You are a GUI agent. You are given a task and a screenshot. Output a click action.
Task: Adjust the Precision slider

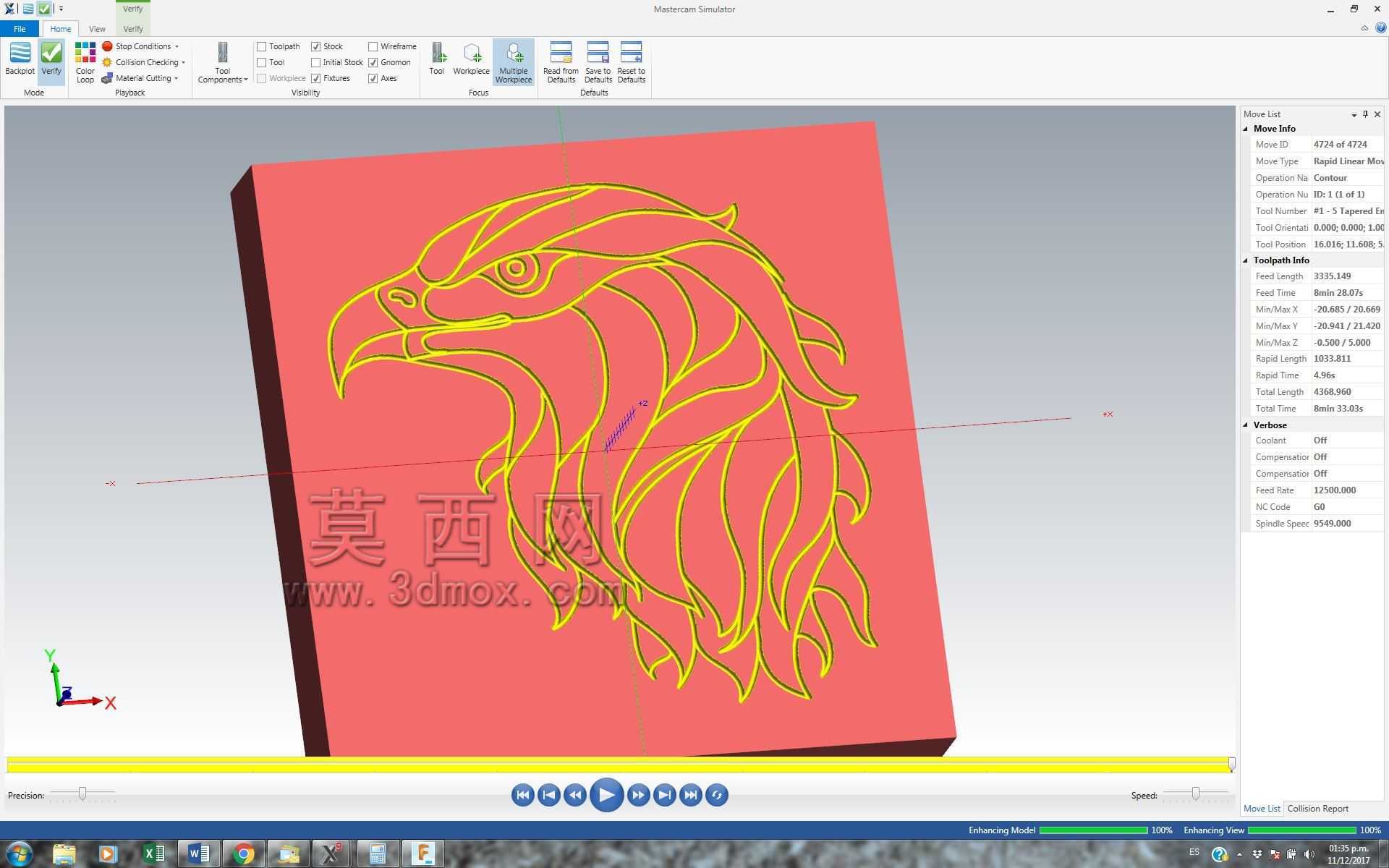coord(82,794)
